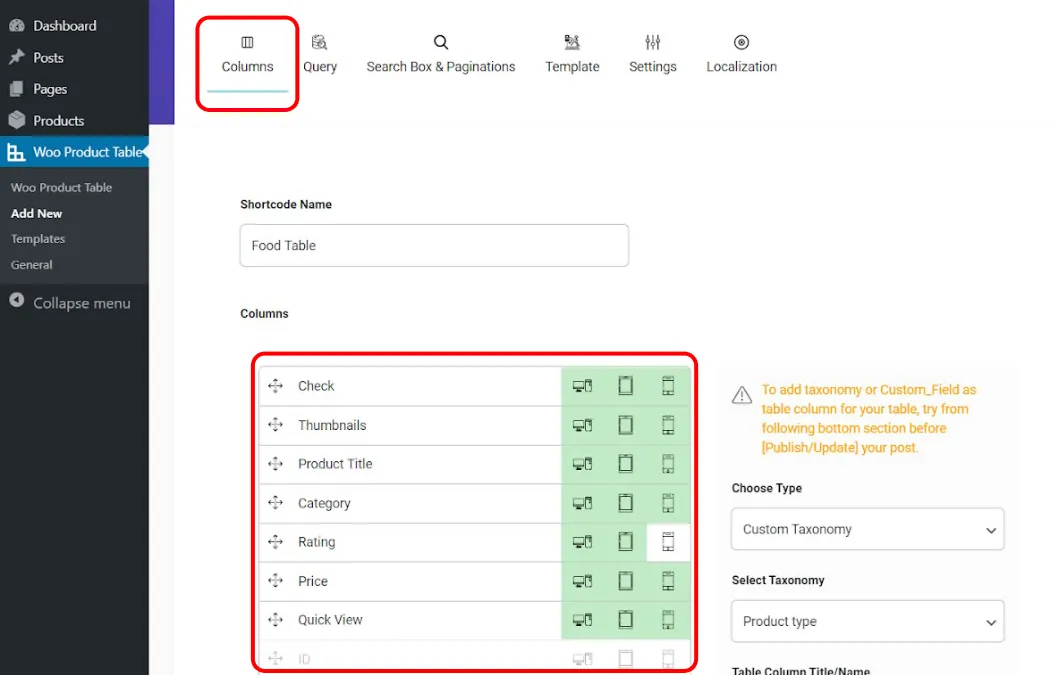The height and width of the screenshot is (675, 1057).
Task: Click inside the Shortcode Name field
Action: coord(434,245)
